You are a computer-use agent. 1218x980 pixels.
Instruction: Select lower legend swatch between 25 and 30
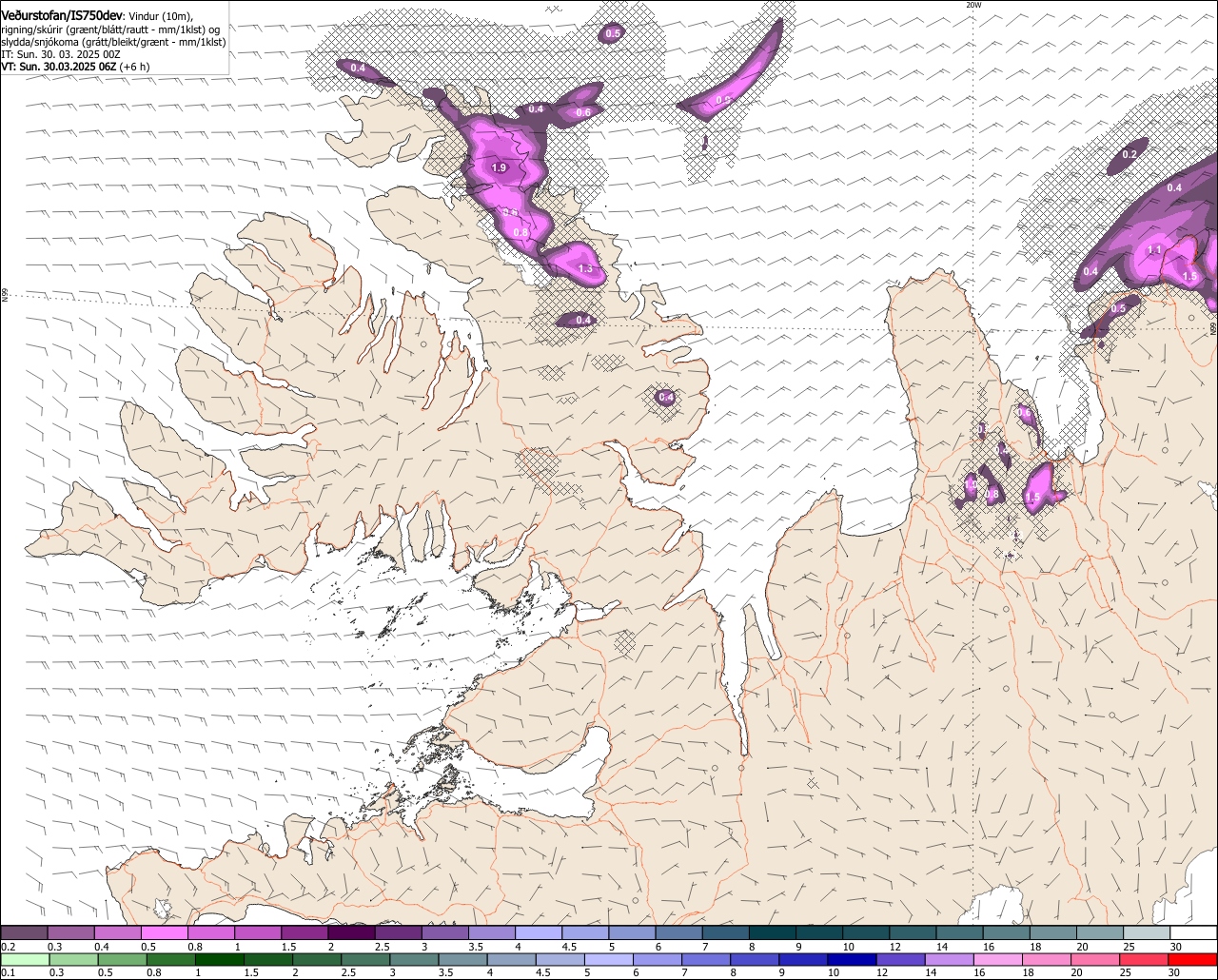coord(1144,959)
